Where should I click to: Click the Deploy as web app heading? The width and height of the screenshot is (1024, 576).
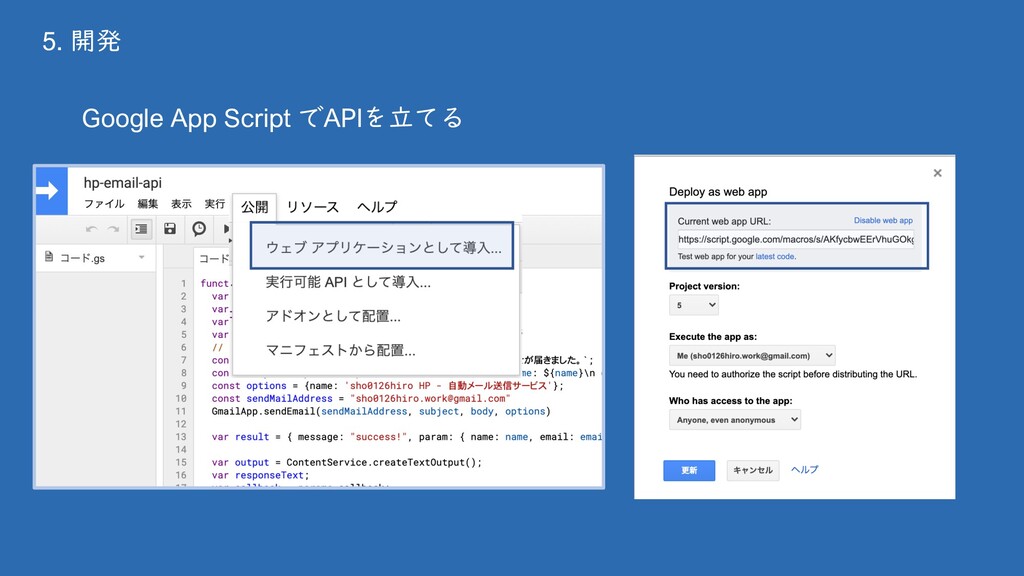[718, 192]
